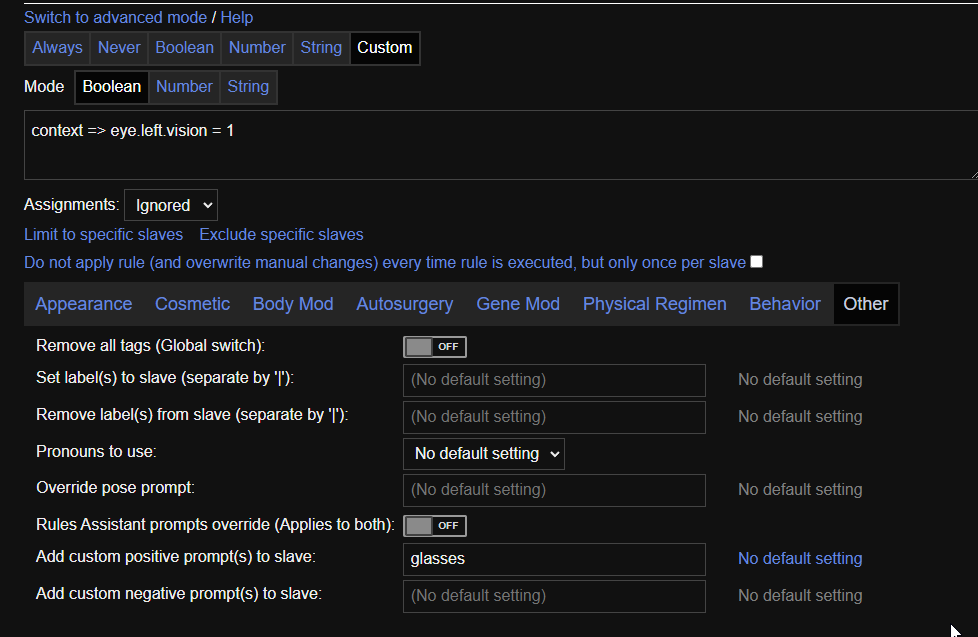Select the Always condition button

tap(57, 47)
